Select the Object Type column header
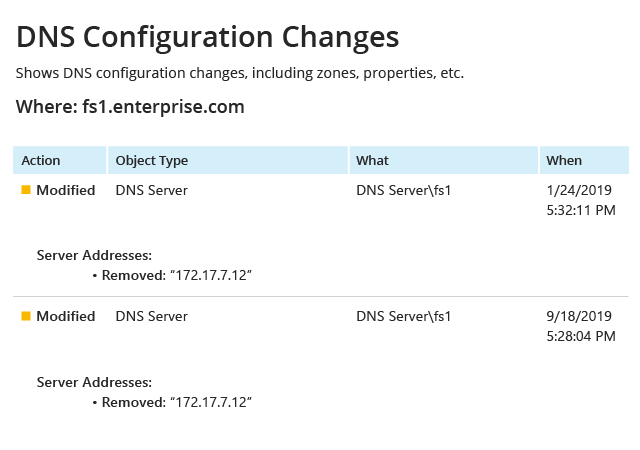 (x=228, y=160)
